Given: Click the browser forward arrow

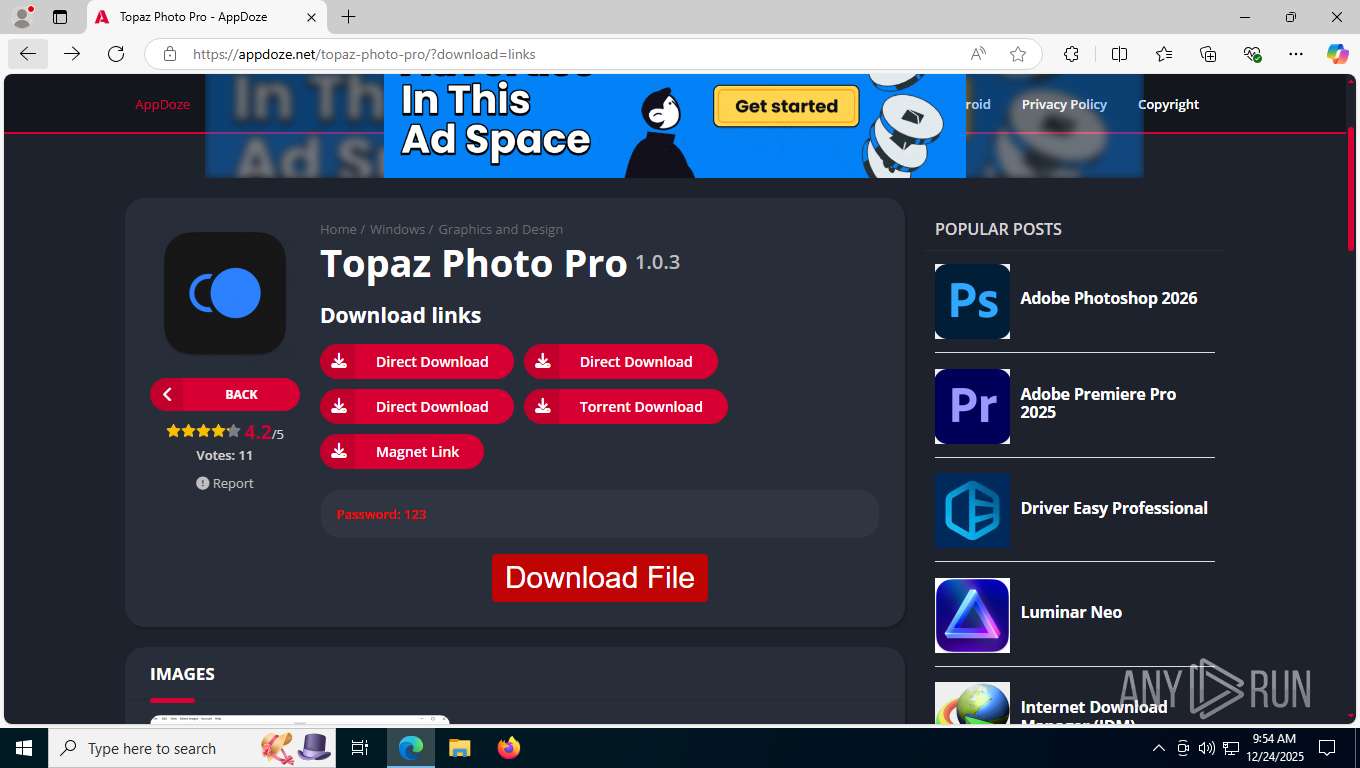Looking at the screenshot, I should coord(72,54).
